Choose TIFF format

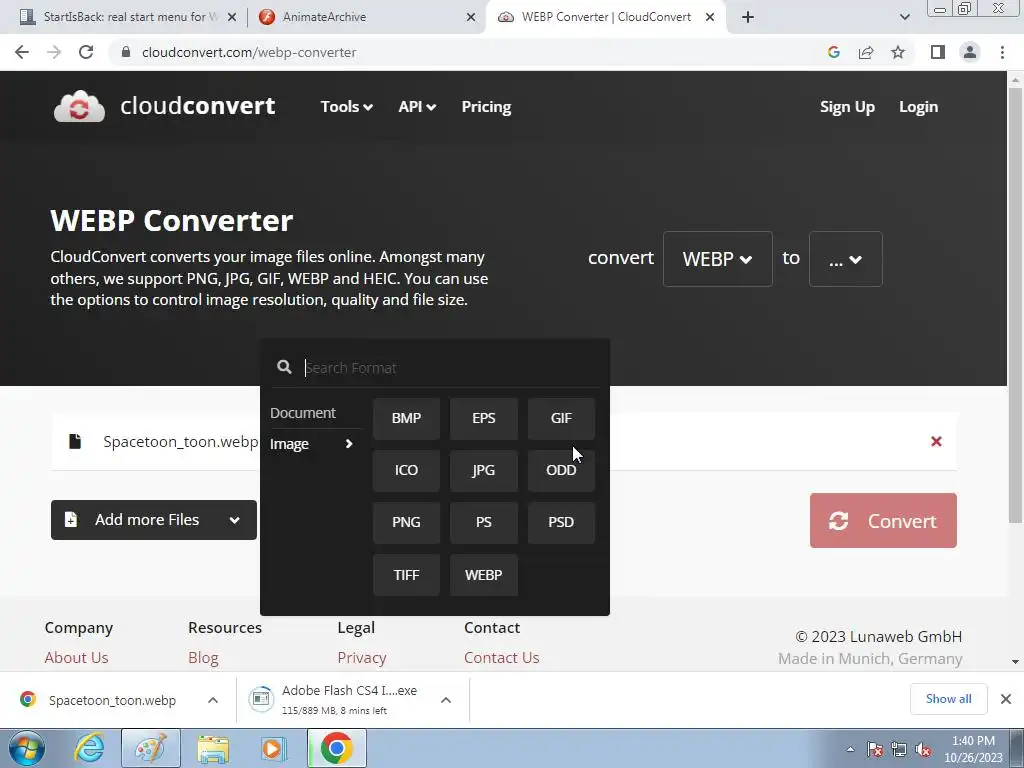(x=406, y=575)
